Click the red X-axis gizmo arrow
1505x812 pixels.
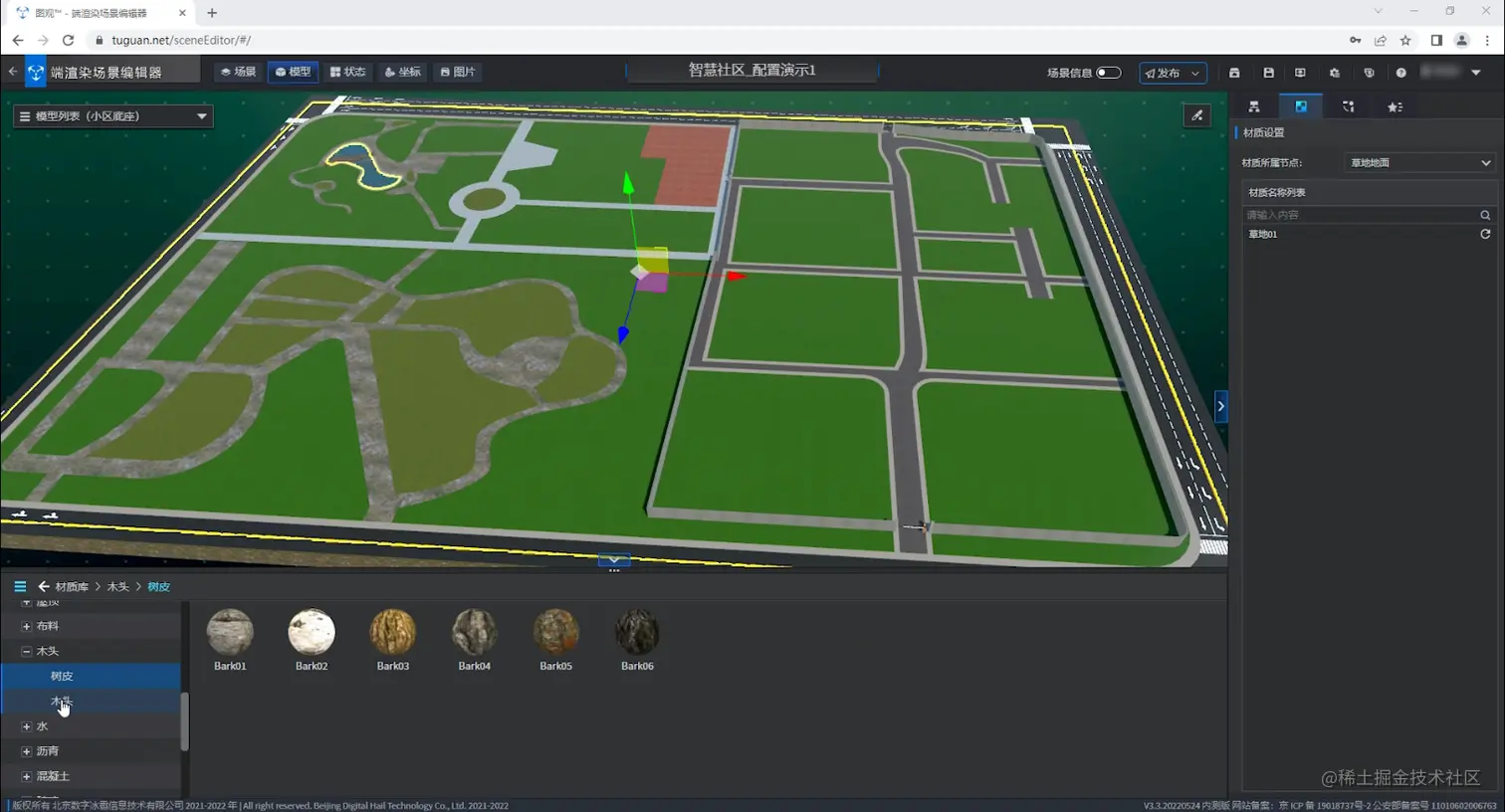[x=736, y=276]
